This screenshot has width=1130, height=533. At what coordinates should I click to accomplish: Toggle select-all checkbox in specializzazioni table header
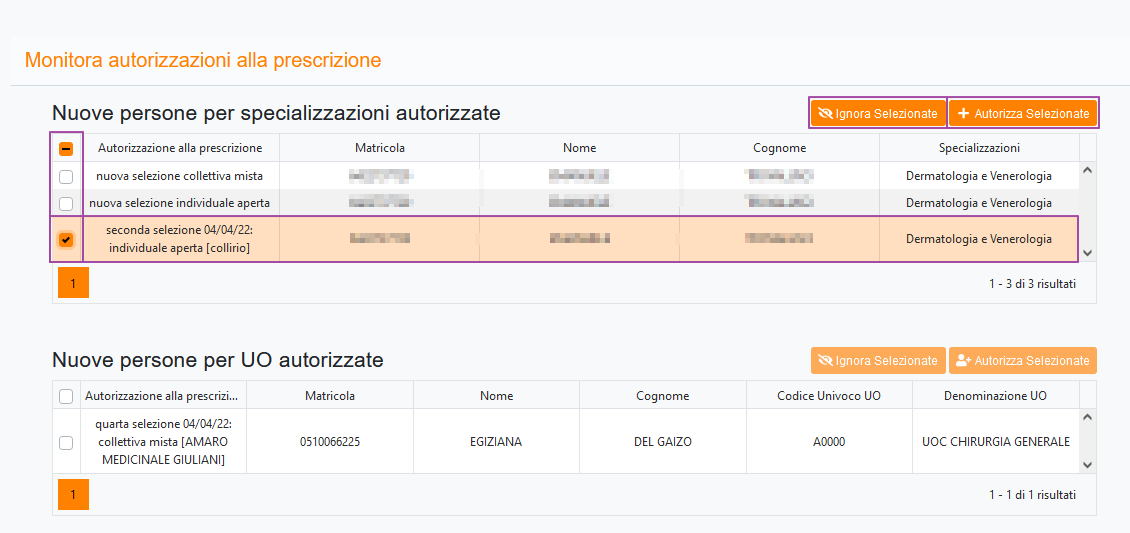pyautogui.click(x=66, y=149)
